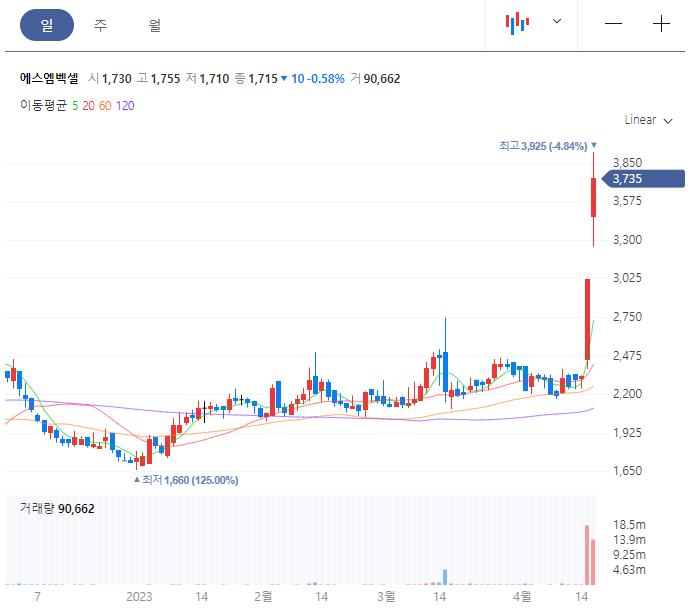Open the chart type dropdown arrow
The width and height of the screenshot is (695, 615).
point(557,21)
